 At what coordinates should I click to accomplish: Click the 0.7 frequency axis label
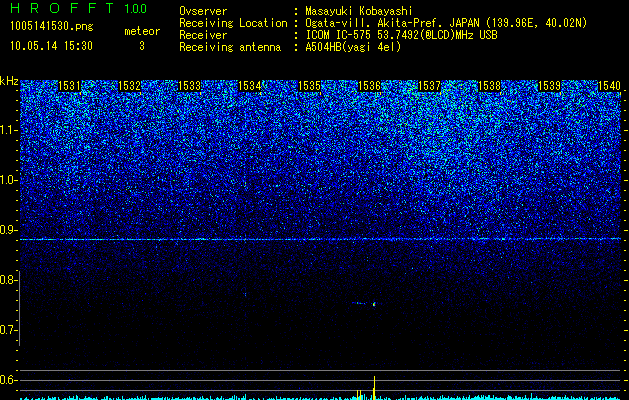click(8, 330)
